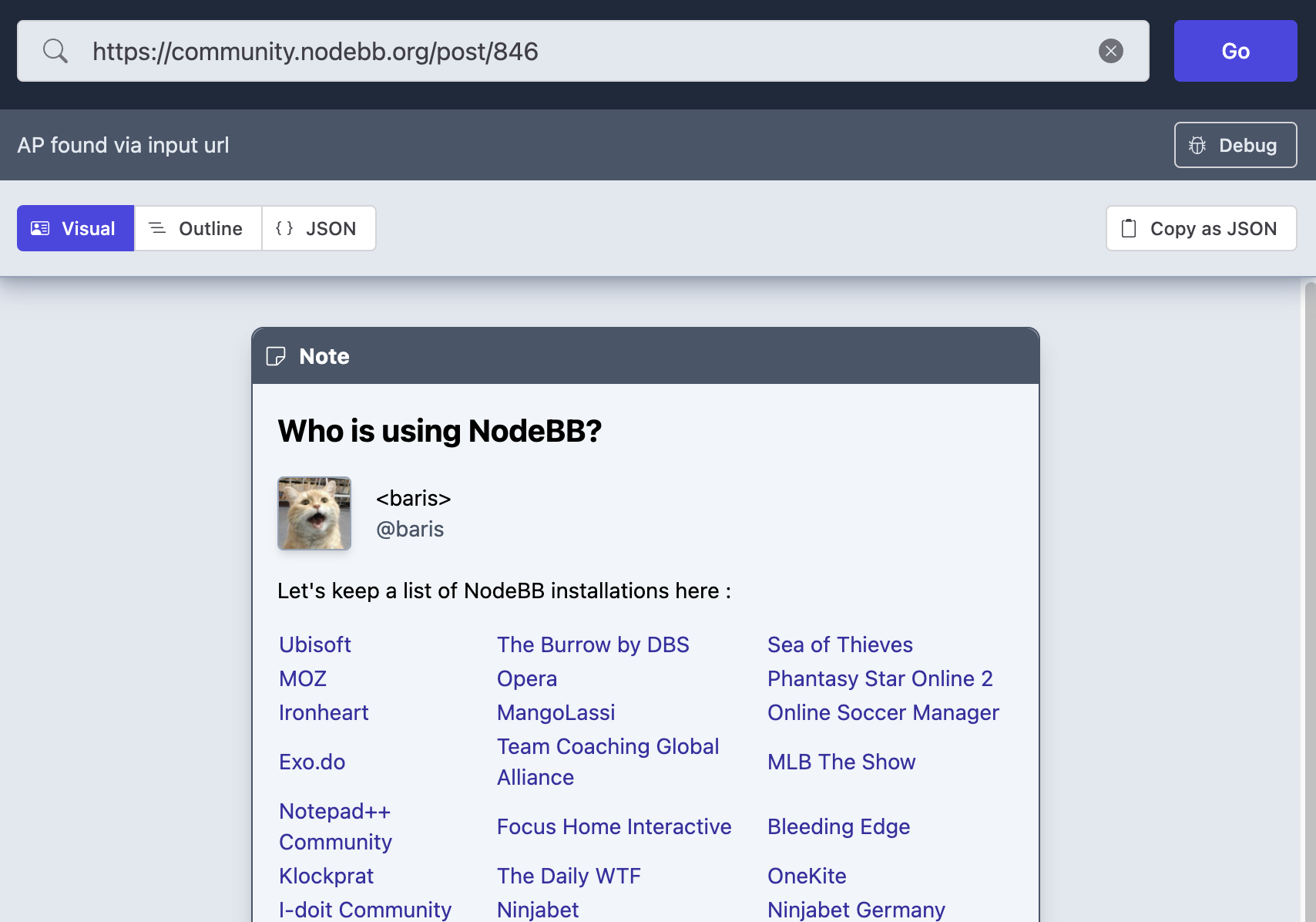Click Copy as JSON button

point(1201,228)
